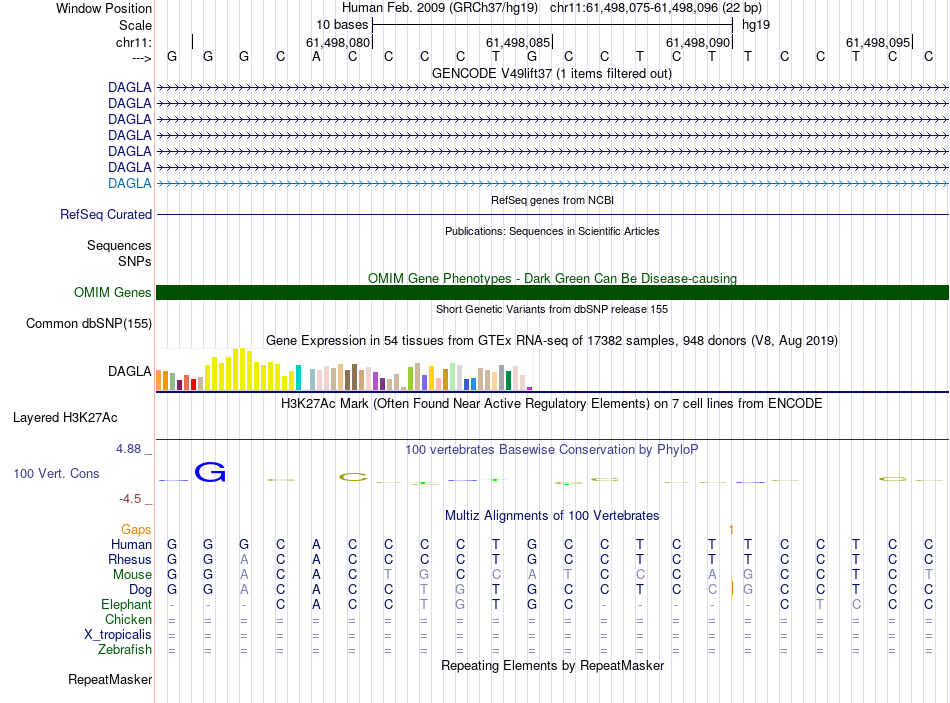Click the 61,498,080 coordinate label
Viewport: 950px width, 703px height.
[337, 42]
